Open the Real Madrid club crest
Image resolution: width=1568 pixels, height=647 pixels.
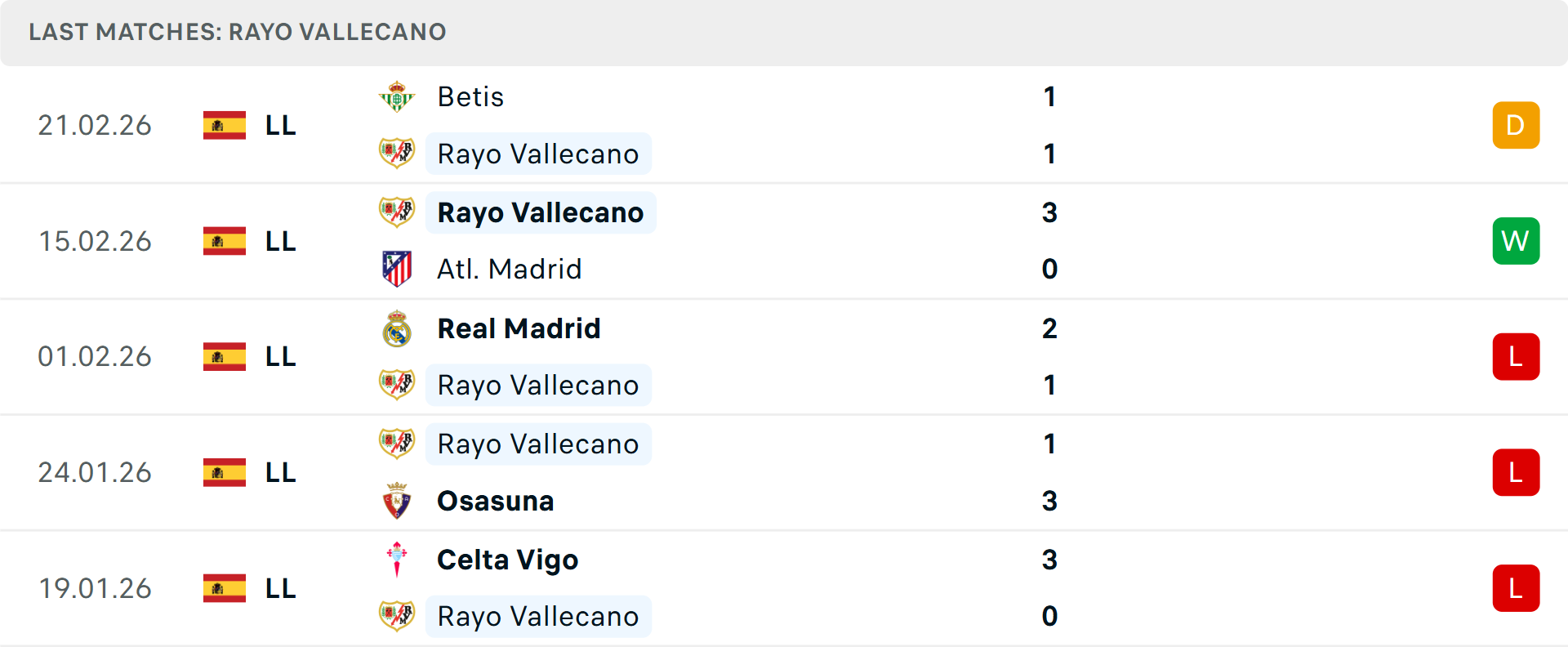pyautogui.click(x=397, y=328)
